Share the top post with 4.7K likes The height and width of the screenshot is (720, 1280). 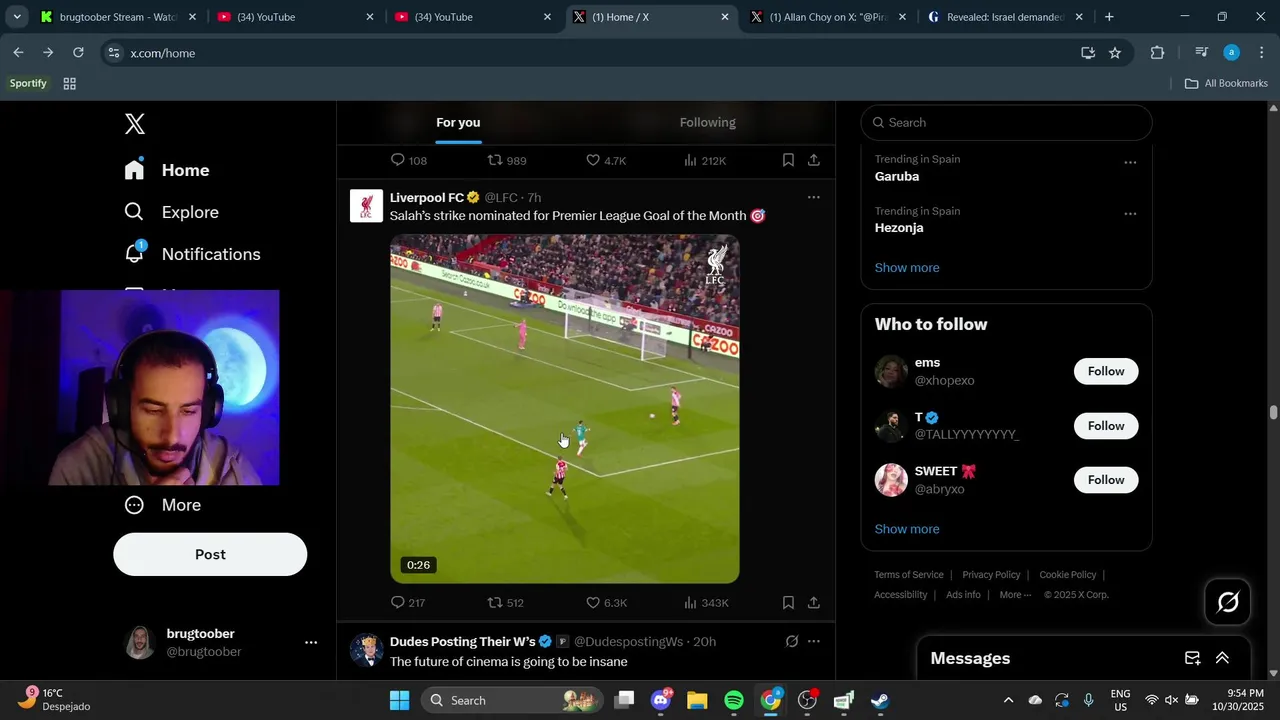[814, 160]
